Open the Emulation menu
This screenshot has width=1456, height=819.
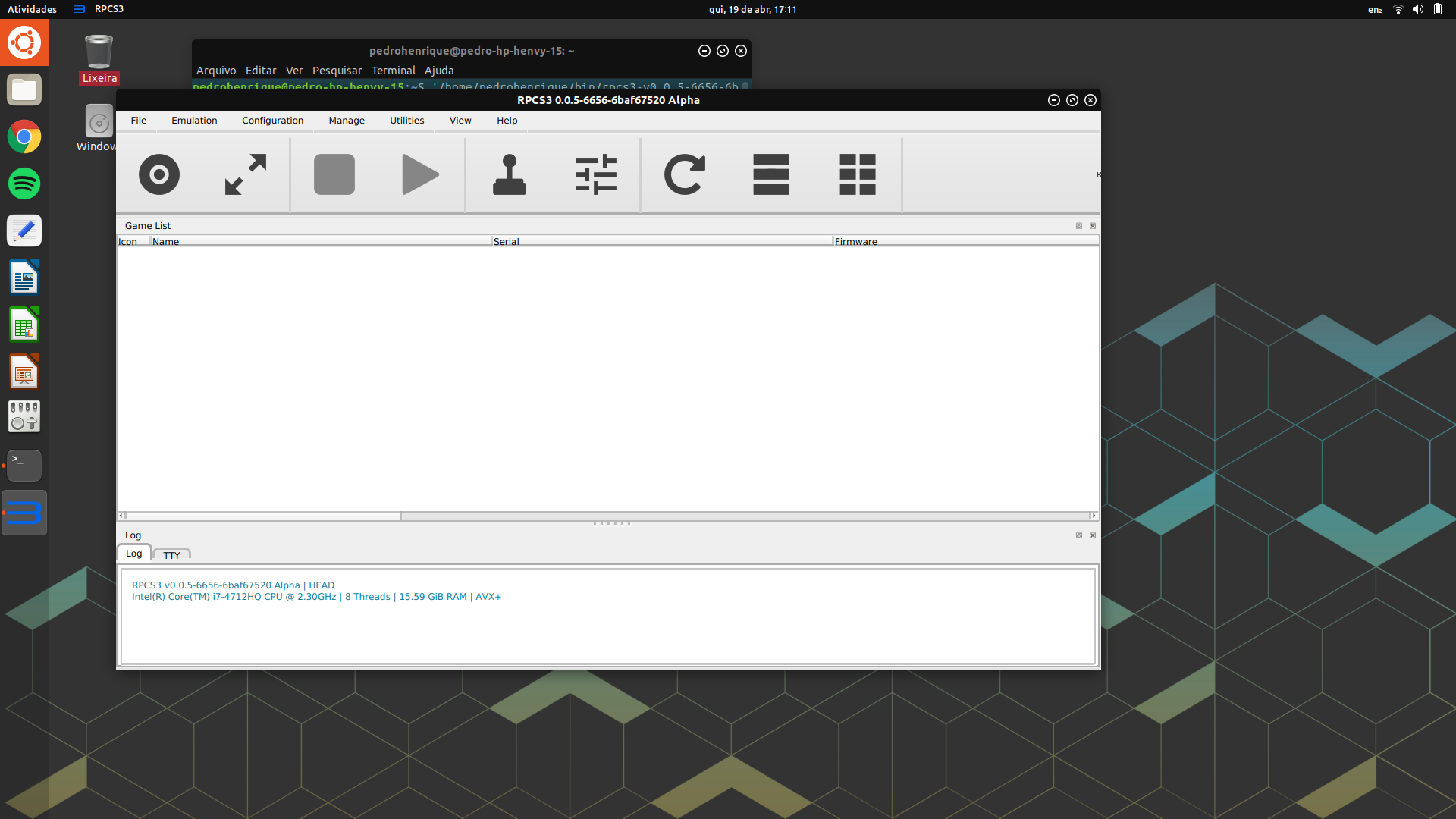pyautogui.click(x=194, y=121)
